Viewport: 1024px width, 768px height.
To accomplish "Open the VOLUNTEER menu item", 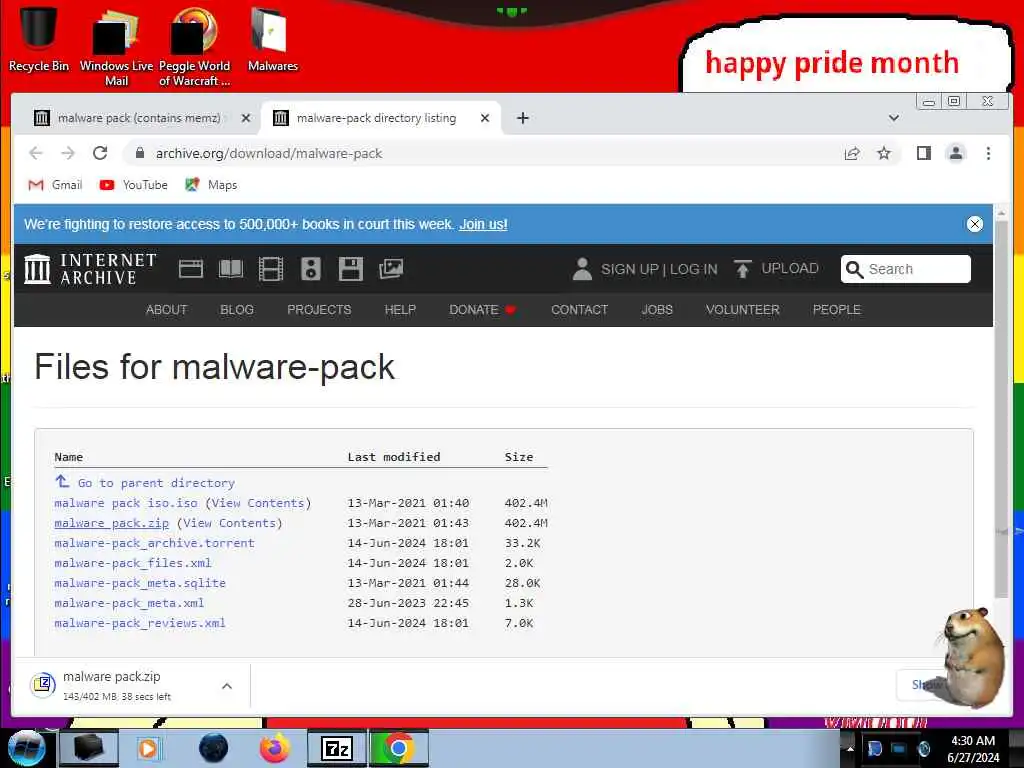I will click(x=743, y=310).
